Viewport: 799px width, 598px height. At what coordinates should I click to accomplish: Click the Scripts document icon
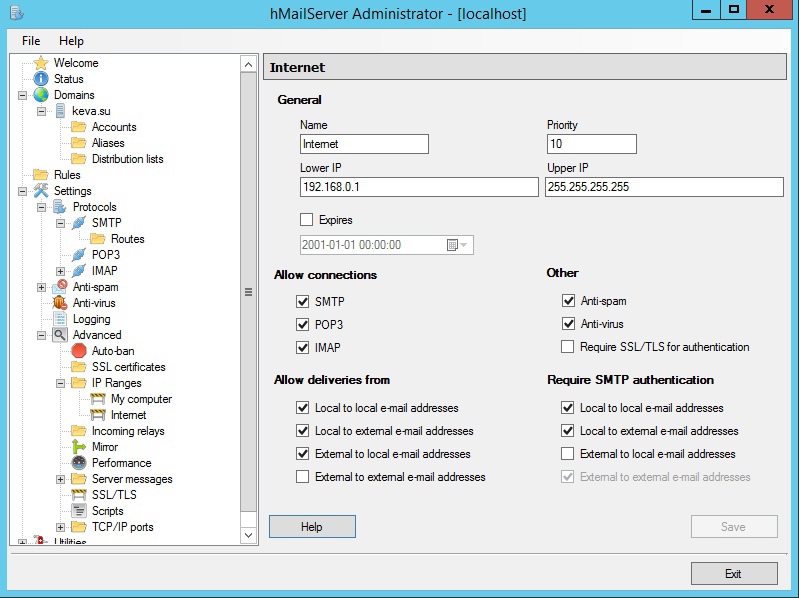[x=78, y=511]
